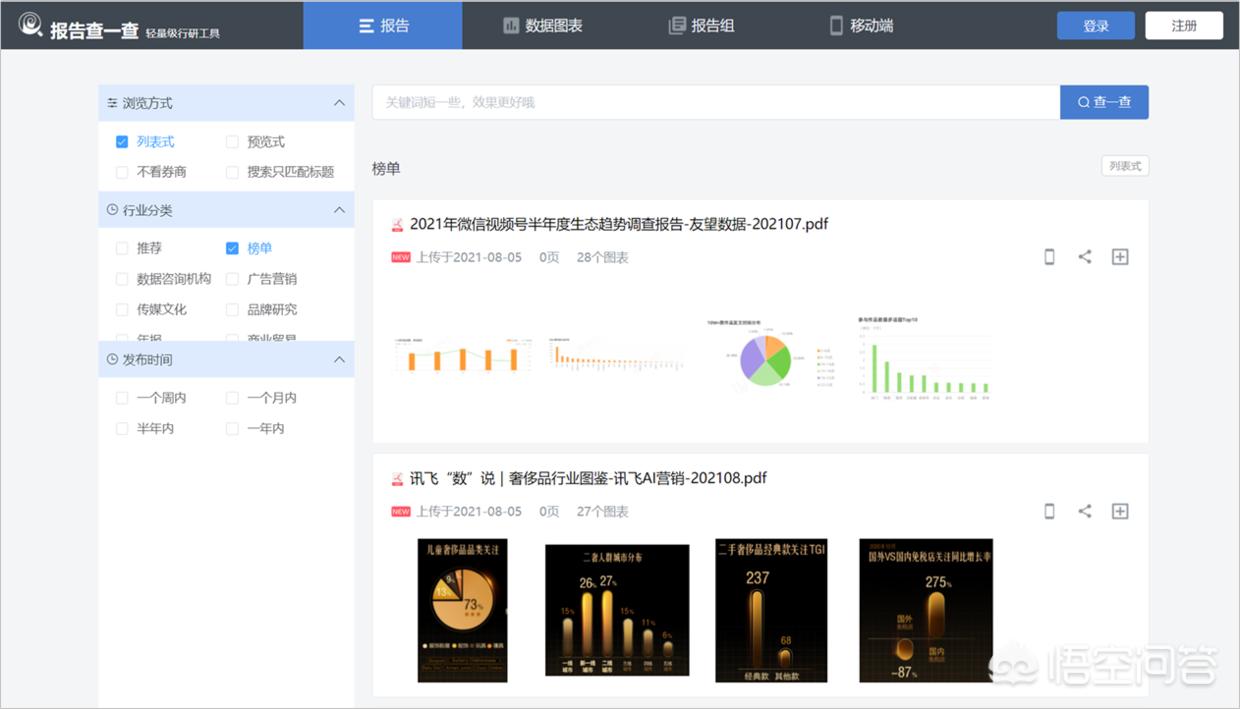Uncheck the 列表式 checkbox
1240x709 pixels.
point(122,142)
